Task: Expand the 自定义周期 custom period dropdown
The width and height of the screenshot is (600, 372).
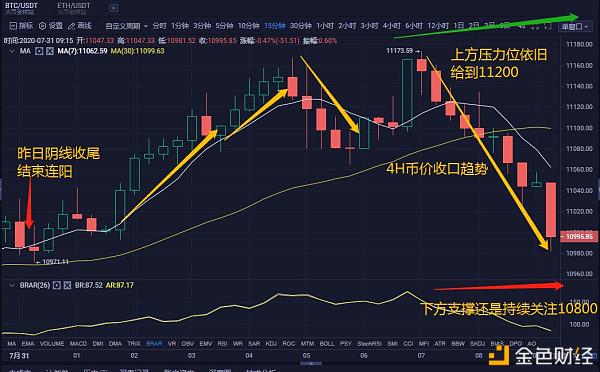Action: click(126, 26)
